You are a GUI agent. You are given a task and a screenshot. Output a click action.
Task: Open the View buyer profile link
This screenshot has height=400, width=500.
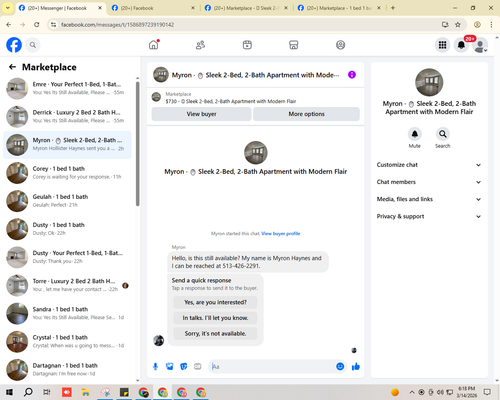coord(281,234)
